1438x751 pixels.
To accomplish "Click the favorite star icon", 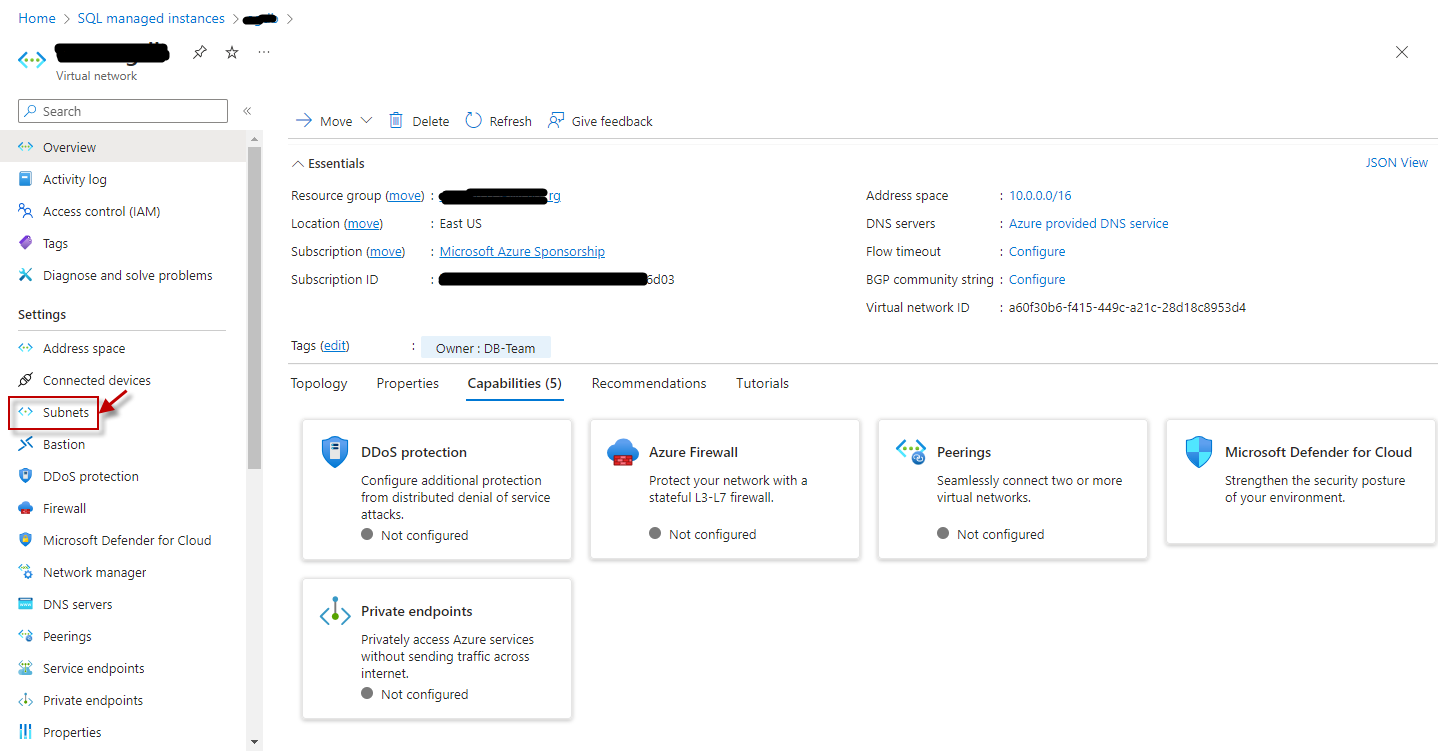I will tap(232, 53).
